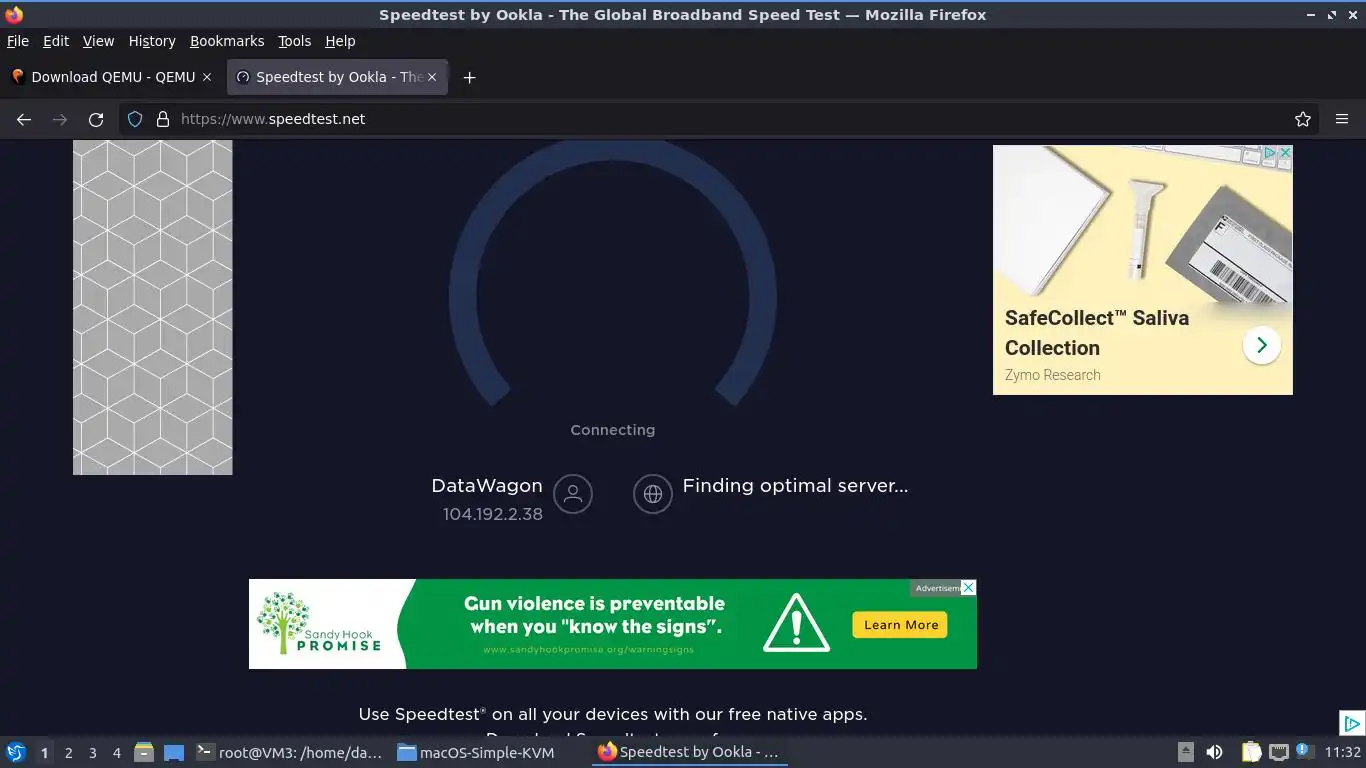
Task: Open the Edit menu
Action: 56,41
